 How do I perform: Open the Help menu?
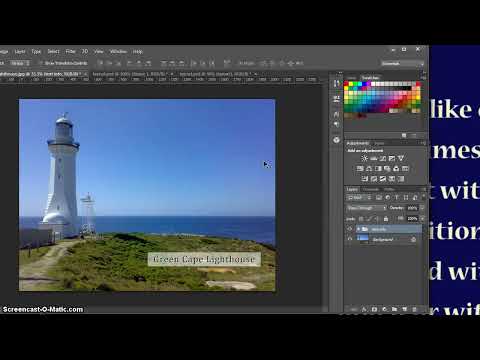tap(138, 51)
